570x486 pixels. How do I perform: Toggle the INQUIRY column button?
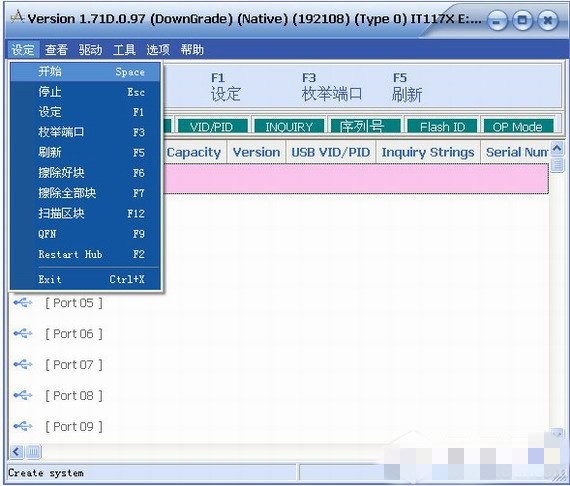tap(289, 126)
